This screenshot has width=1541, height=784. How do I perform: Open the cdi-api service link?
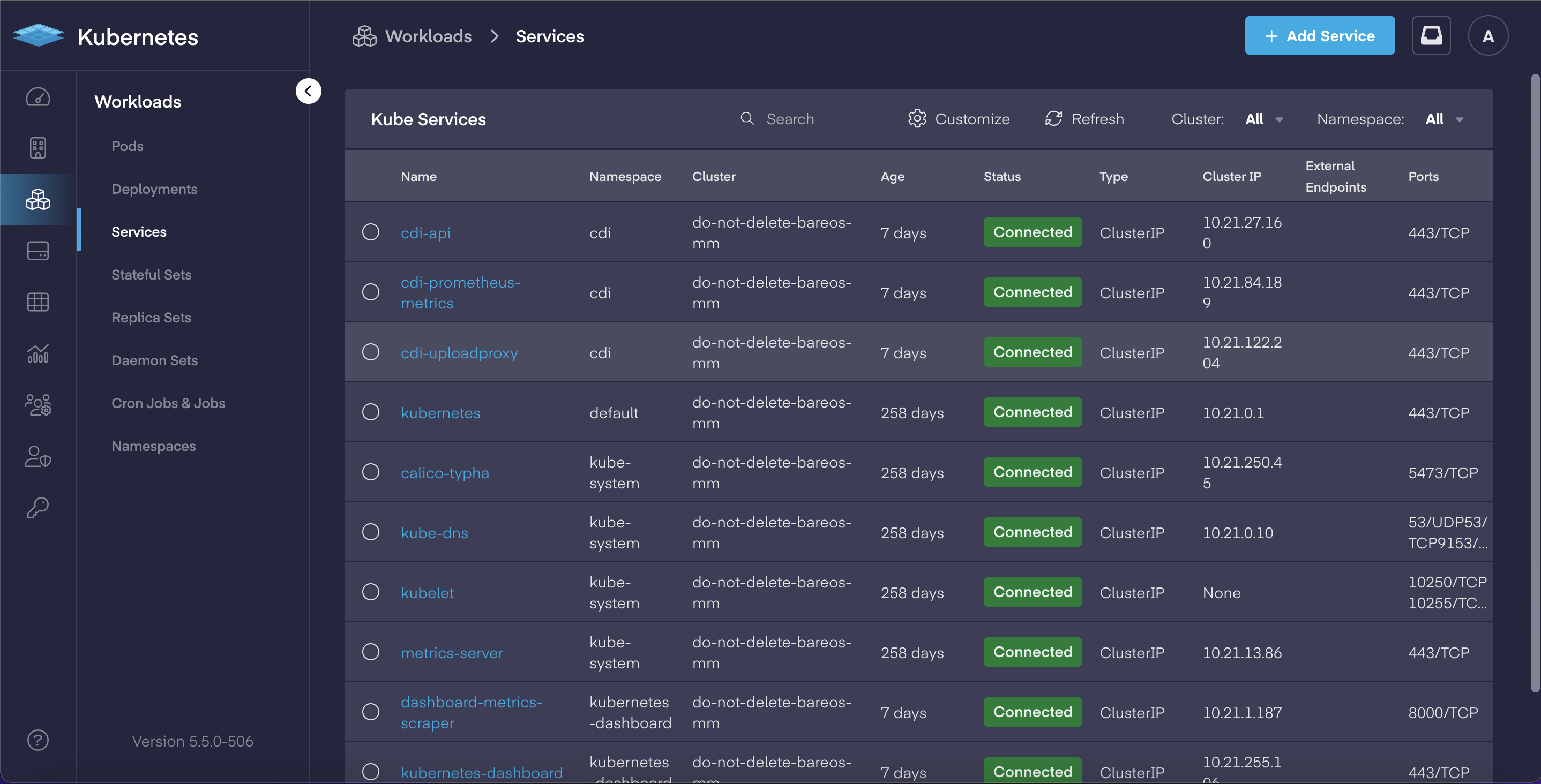point(425,232)
